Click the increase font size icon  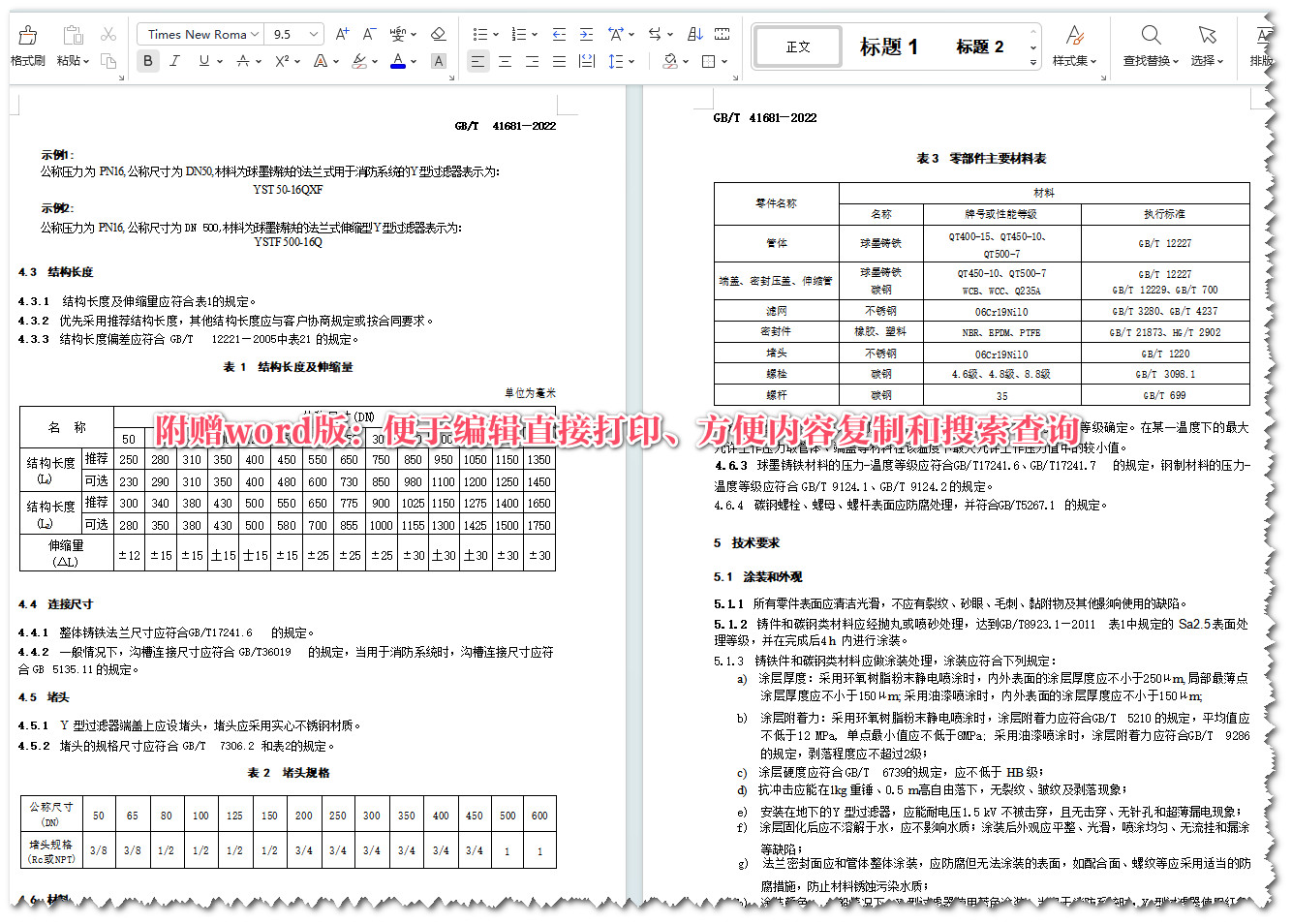click(x=341, y=32)
